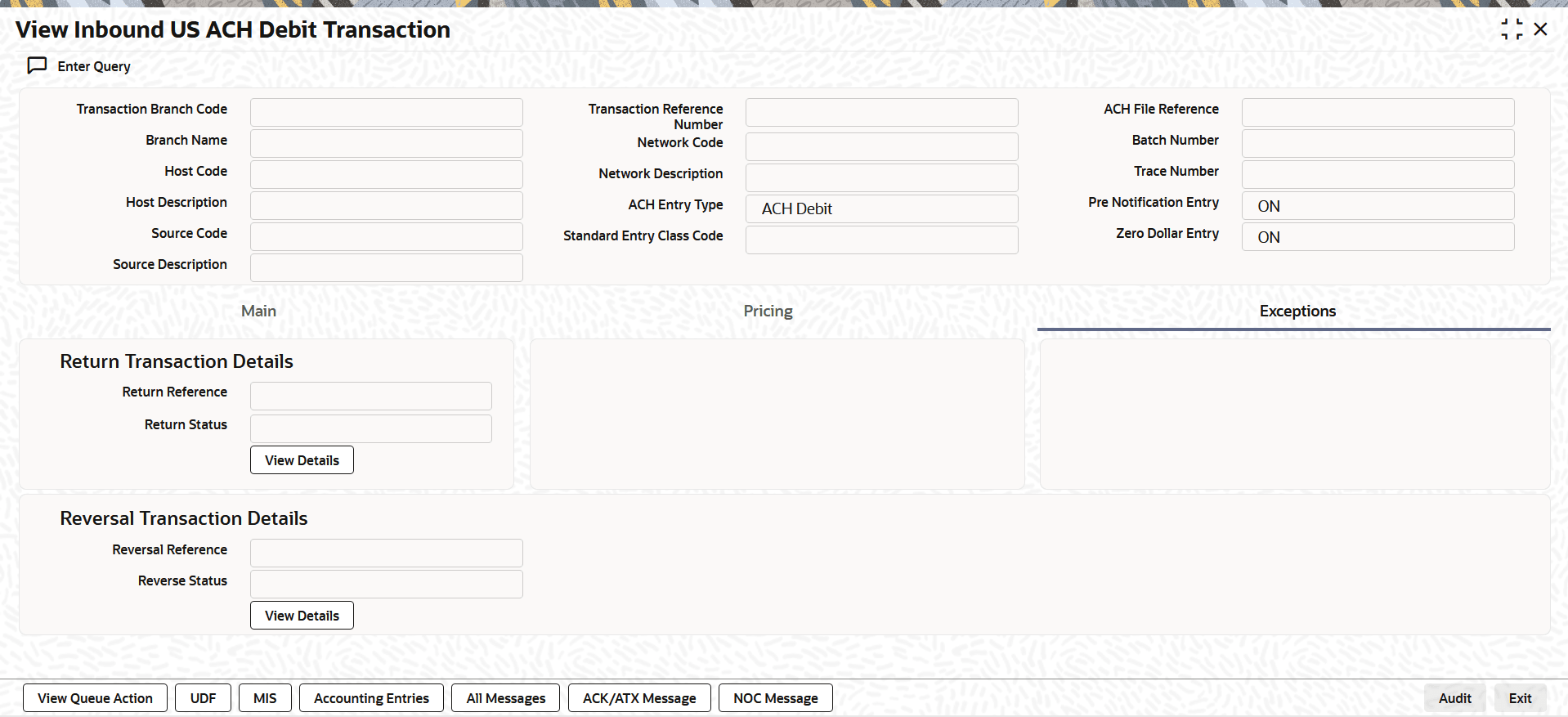
Task: Open the UDF screen
Action: (204, 698)
